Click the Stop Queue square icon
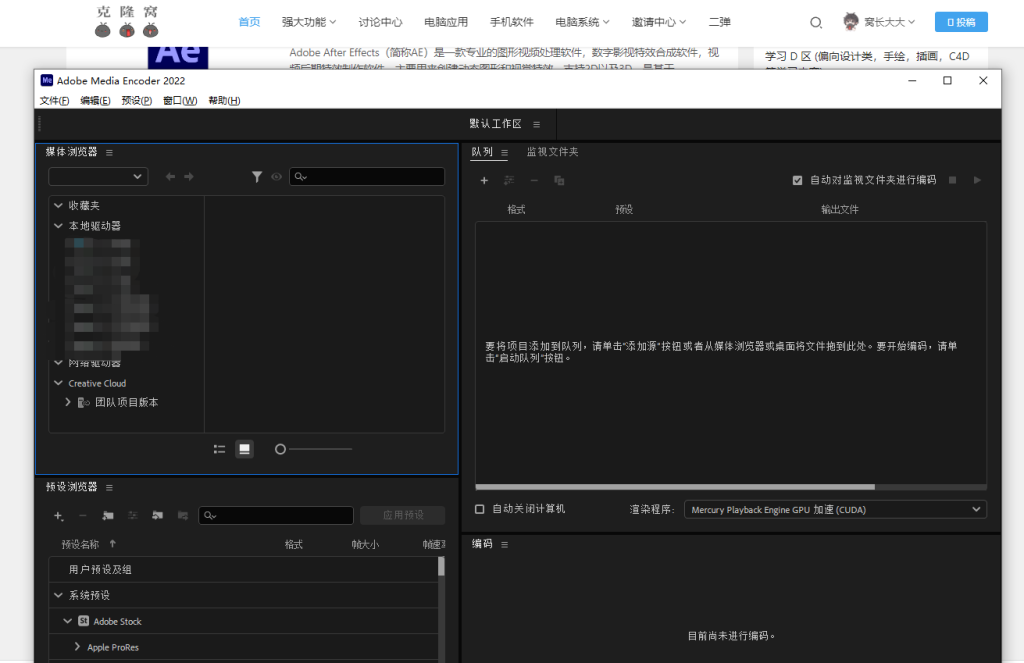The image size is (1024, 663). point(953,180)
